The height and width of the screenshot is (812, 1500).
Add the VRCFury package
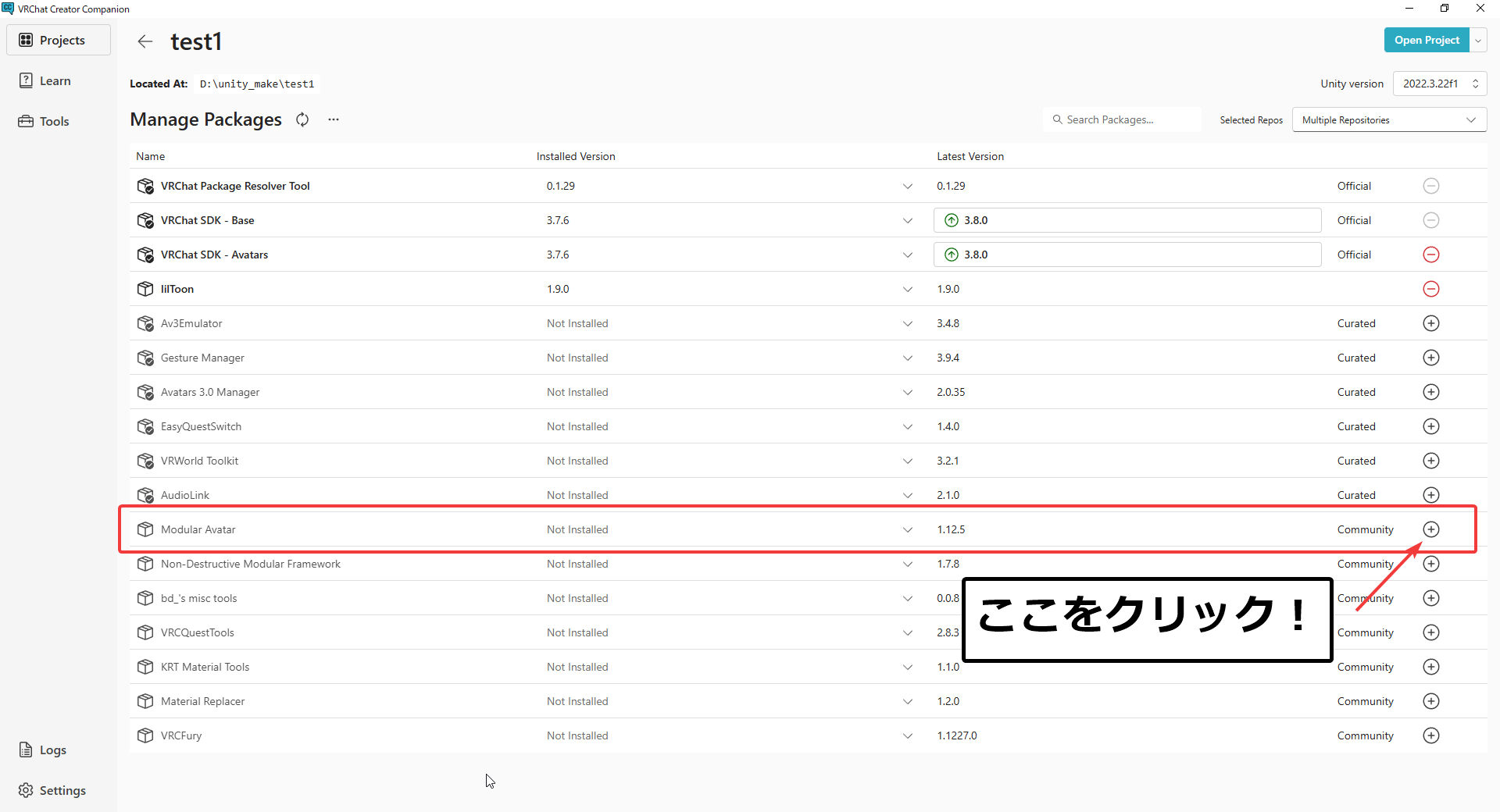1431,735
